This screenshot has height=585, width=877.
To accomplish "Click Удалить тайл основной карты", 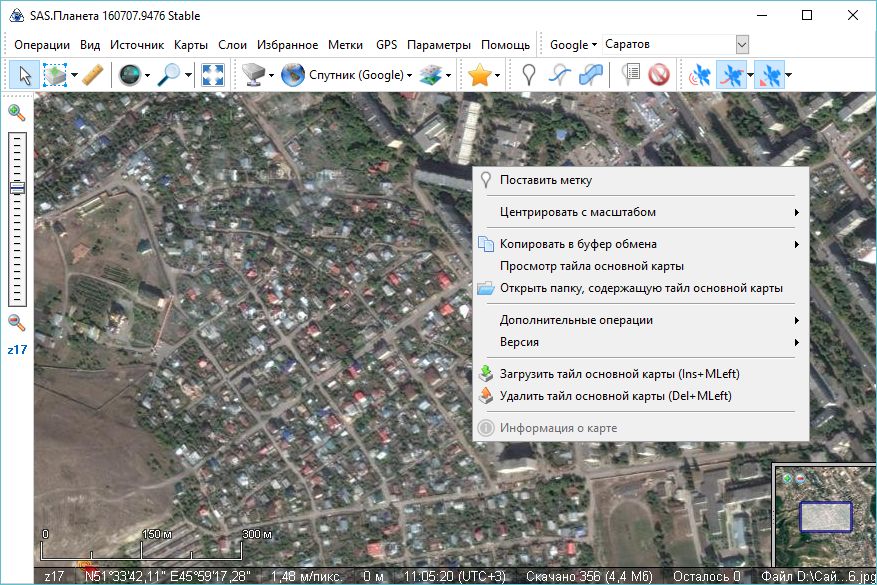I will point(615,396).
